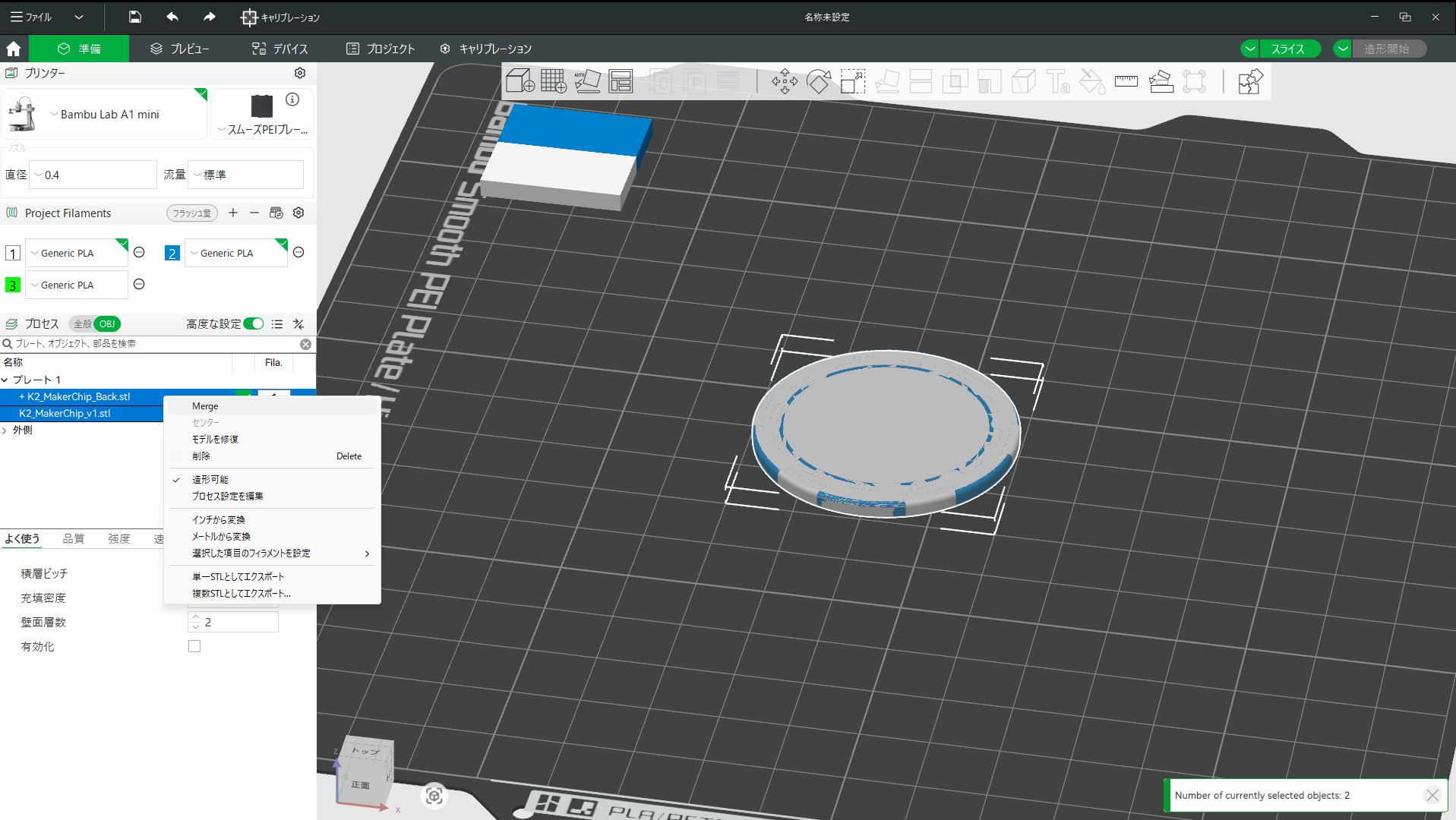Open the Bambu Lab A1 mini printer dropdown

pos(105,115)
